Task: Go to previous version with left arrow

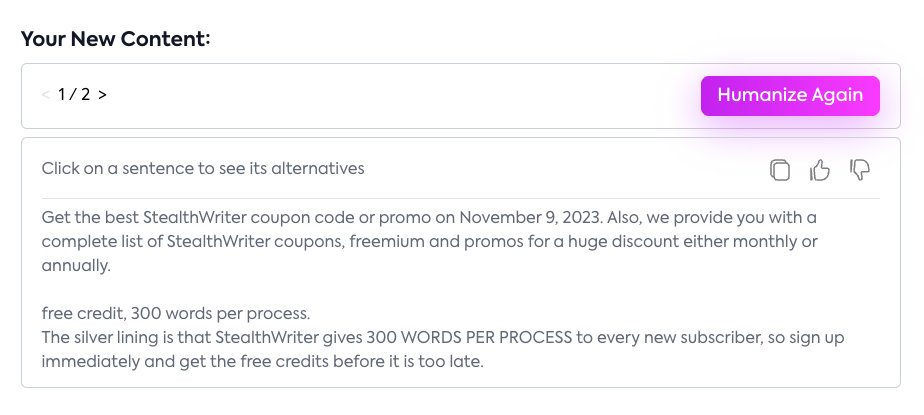Action: (46, 95)
